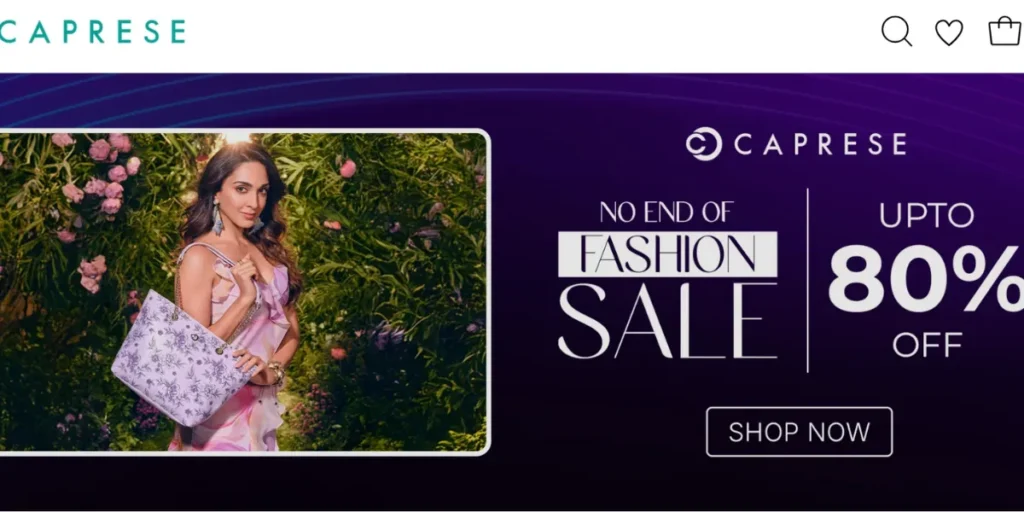Viewport: 1024px width, 512px height.
Task: Open the search magnifier icon
Action: (x=897, y=31)
